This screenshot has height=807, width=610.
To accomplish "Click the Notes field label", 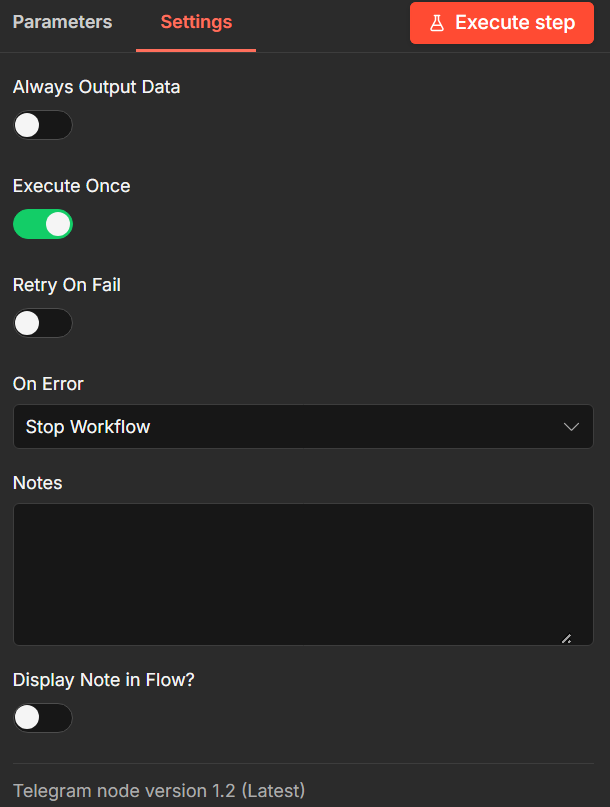I will [x=37, y=483].
